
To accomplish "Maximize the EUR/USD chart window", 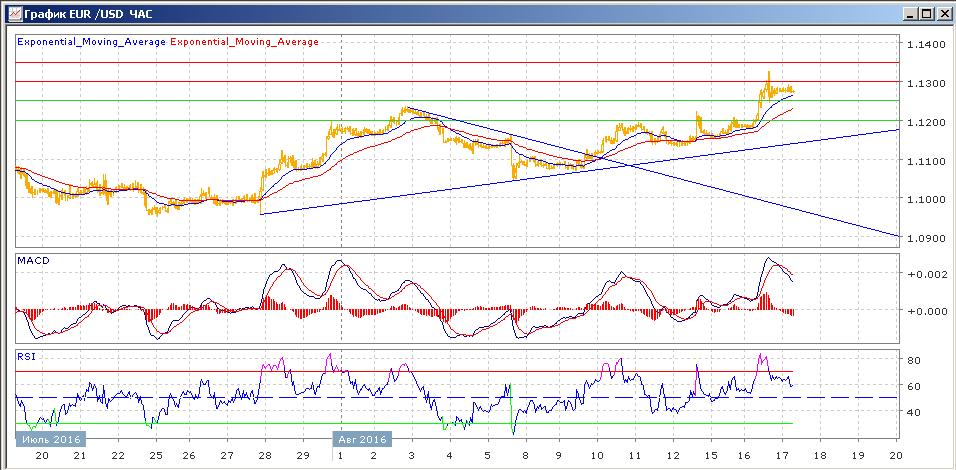I will pos(927,13).
